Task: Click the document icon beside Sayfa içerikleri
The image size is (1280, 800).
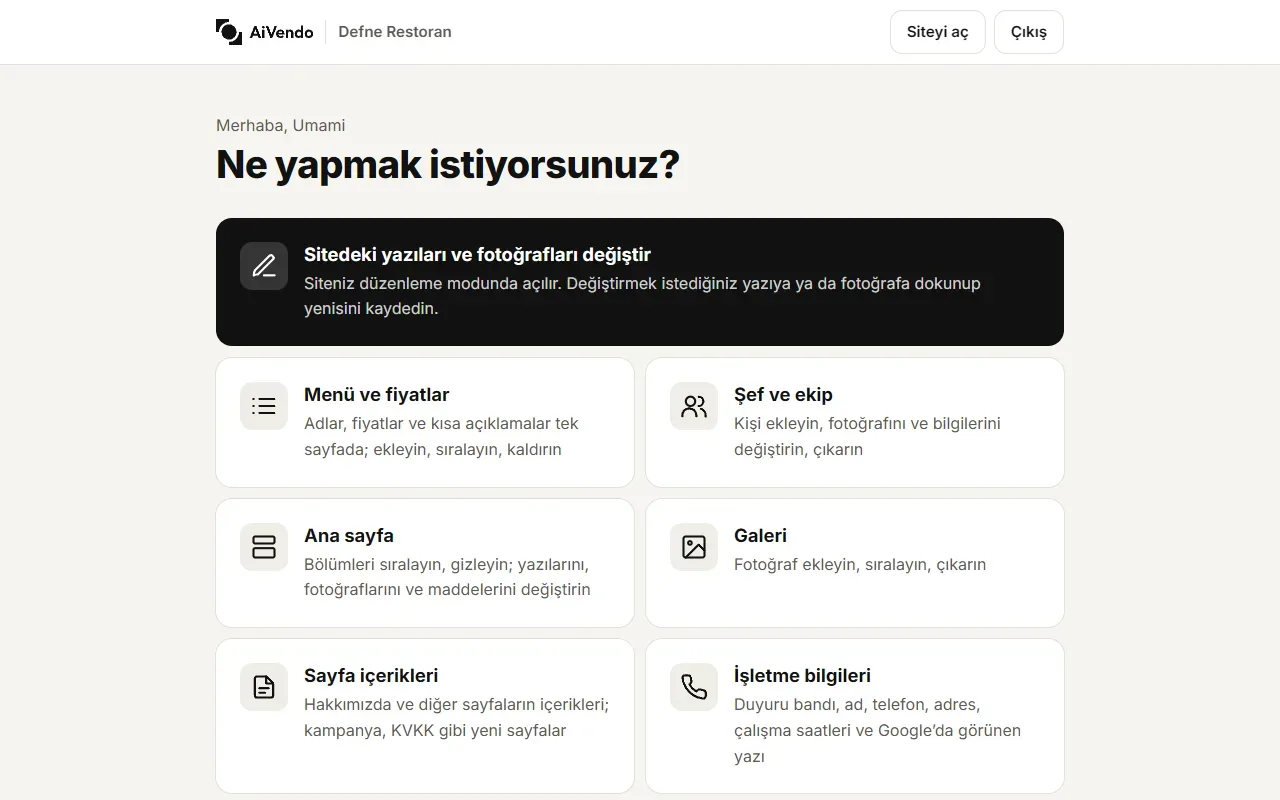Action: click(x=264, y=687)
